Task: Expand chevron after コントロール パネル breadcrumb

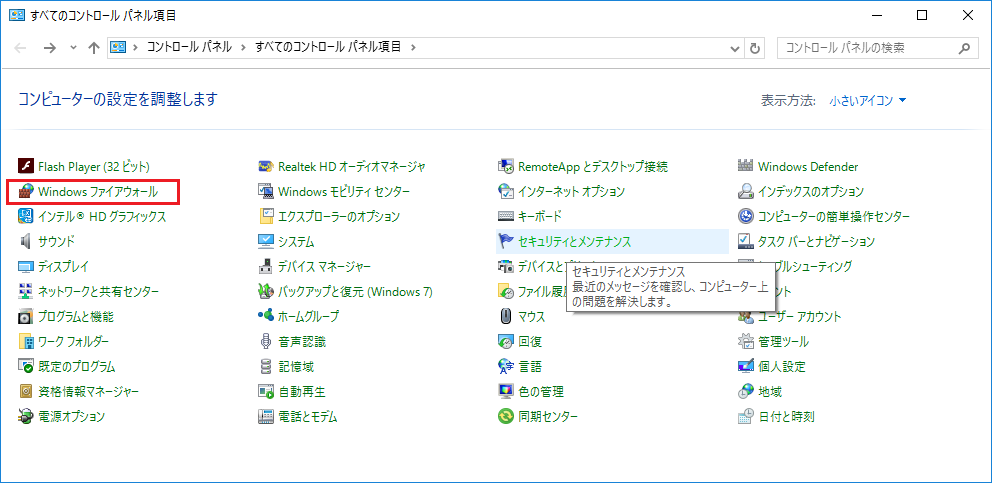Action: [x=242, y=47]
